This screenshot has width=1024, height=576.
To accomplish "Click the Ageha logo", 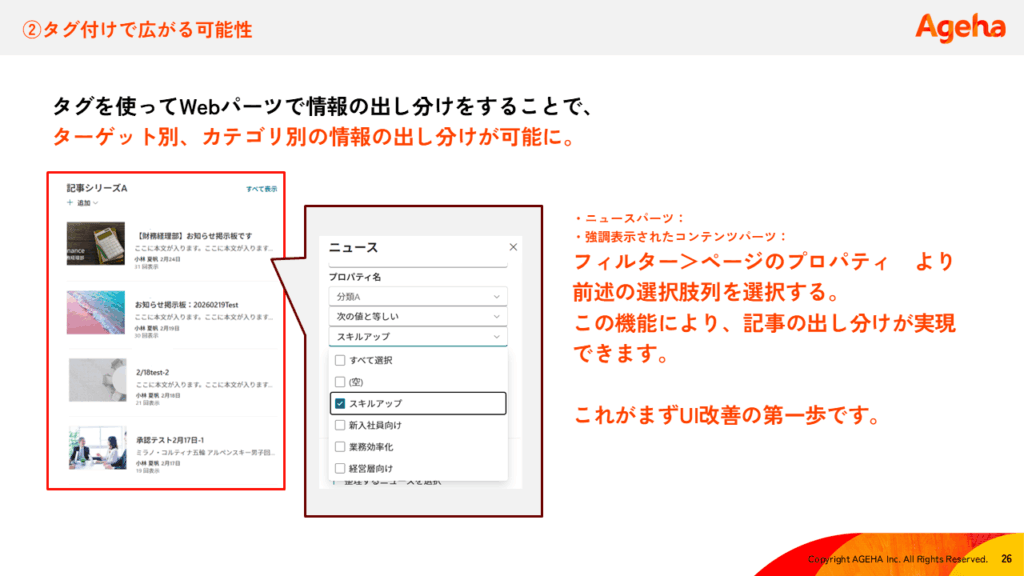I will pos(960,27).
